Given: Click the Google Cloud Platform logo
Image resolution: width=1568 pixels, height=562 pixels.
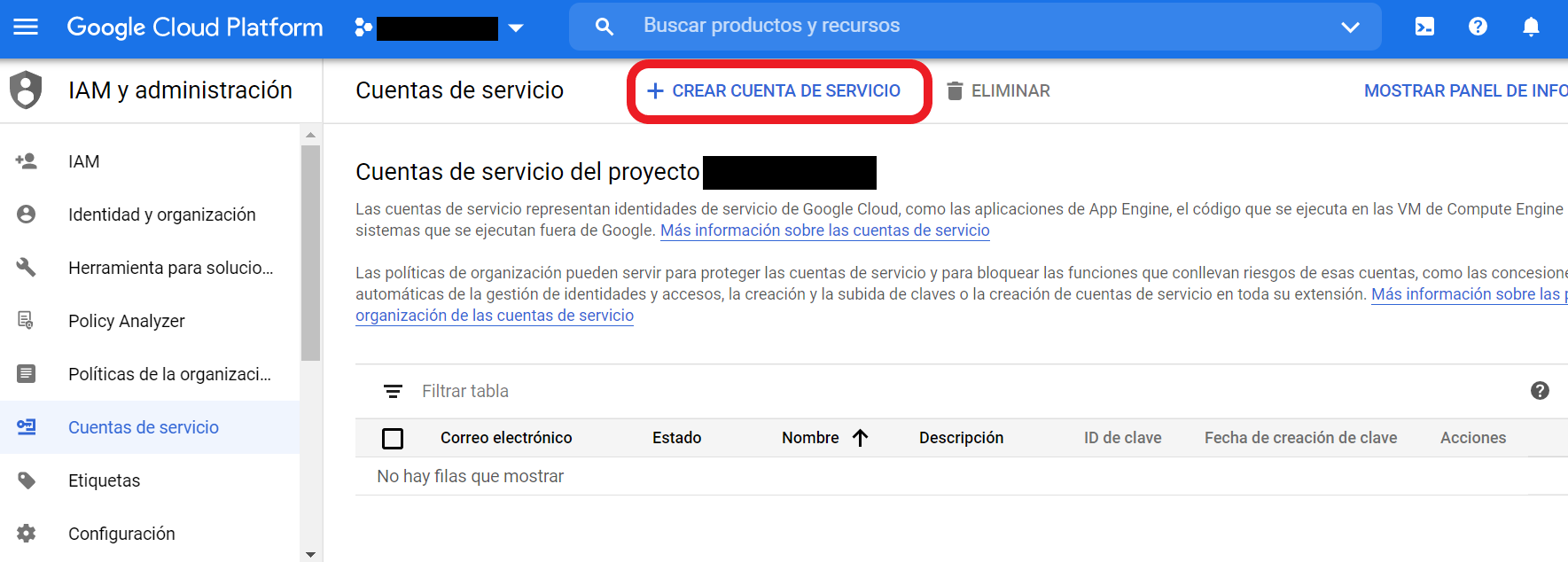Looking at the screenshot, I should [x=195, y=27].
